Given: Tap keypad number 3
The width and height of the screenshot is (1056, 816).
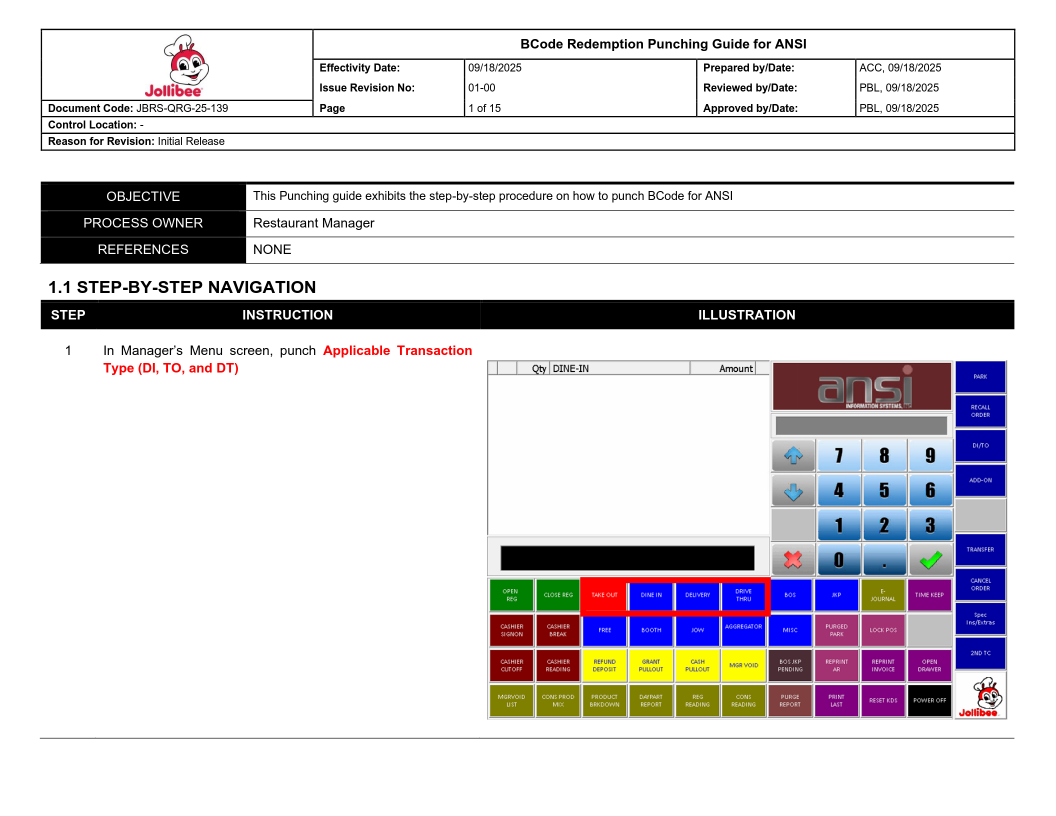Looking at the screenshot, I should click(930, 525).
